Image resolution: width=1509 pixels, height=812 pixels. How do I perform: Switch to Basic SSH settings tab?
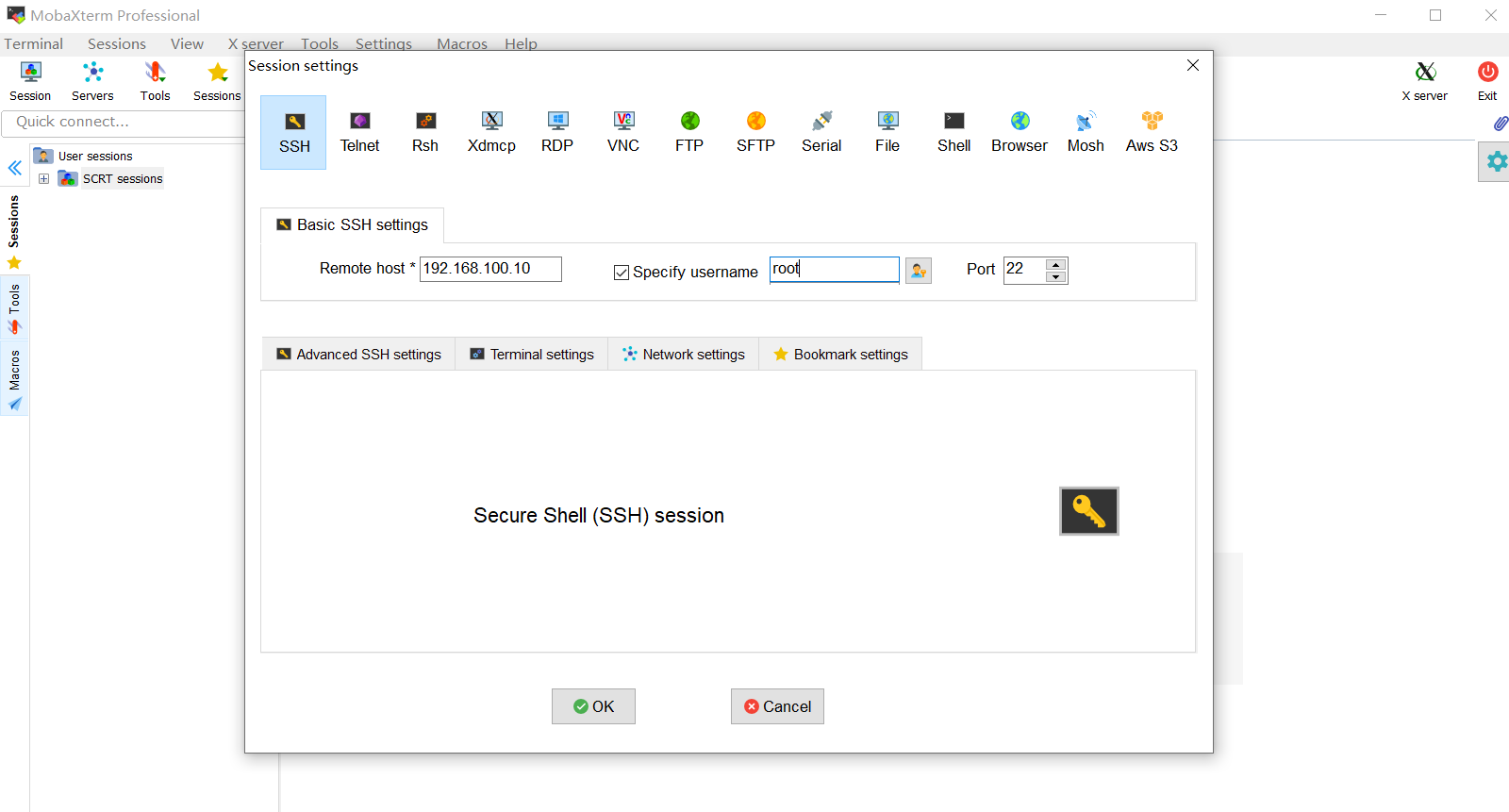(x=352, y=225)
